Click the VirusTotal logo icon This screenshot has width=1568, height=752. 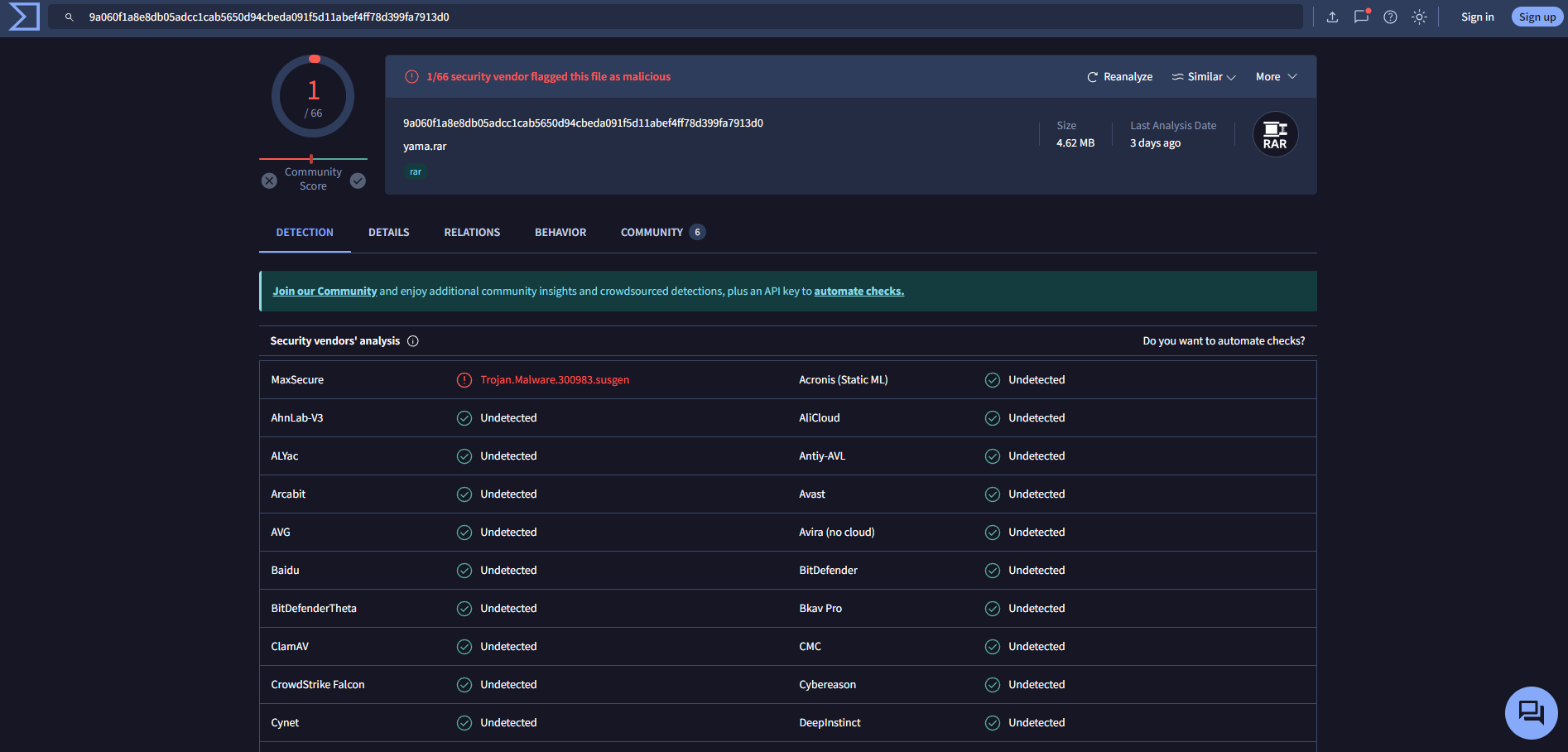tap(24, 17)
